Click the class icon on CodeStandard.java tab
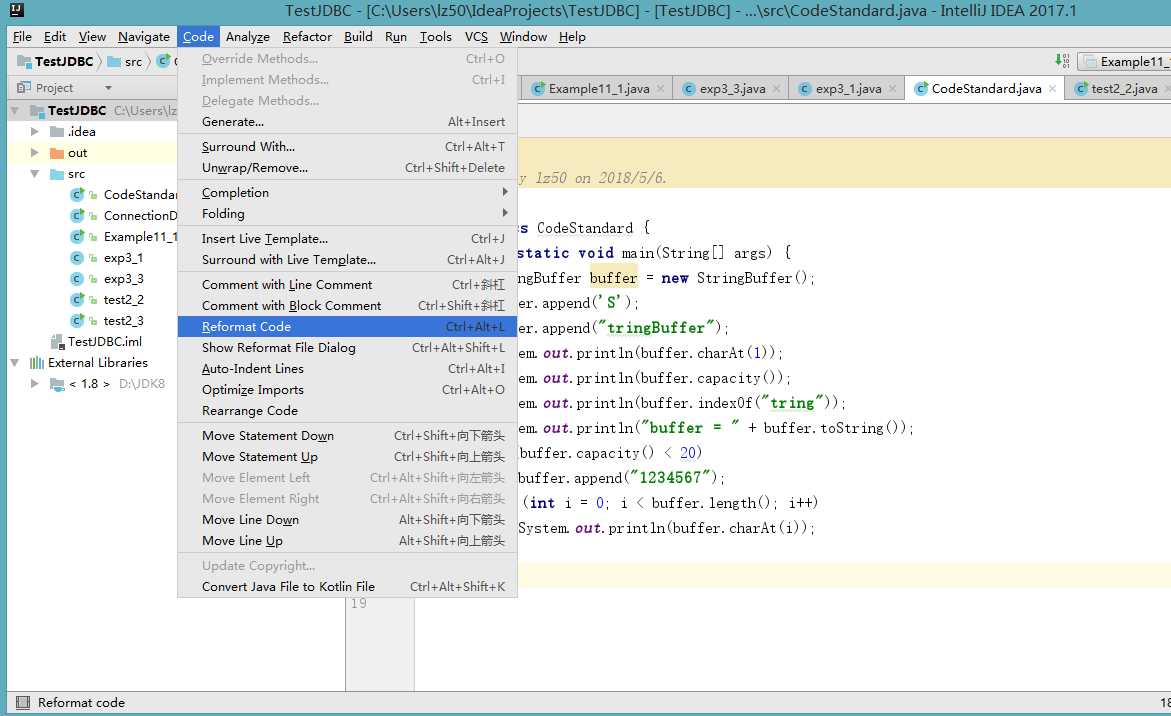Image resolution: width=1171 pixels, height=716 pixels. tap(921, 88)
